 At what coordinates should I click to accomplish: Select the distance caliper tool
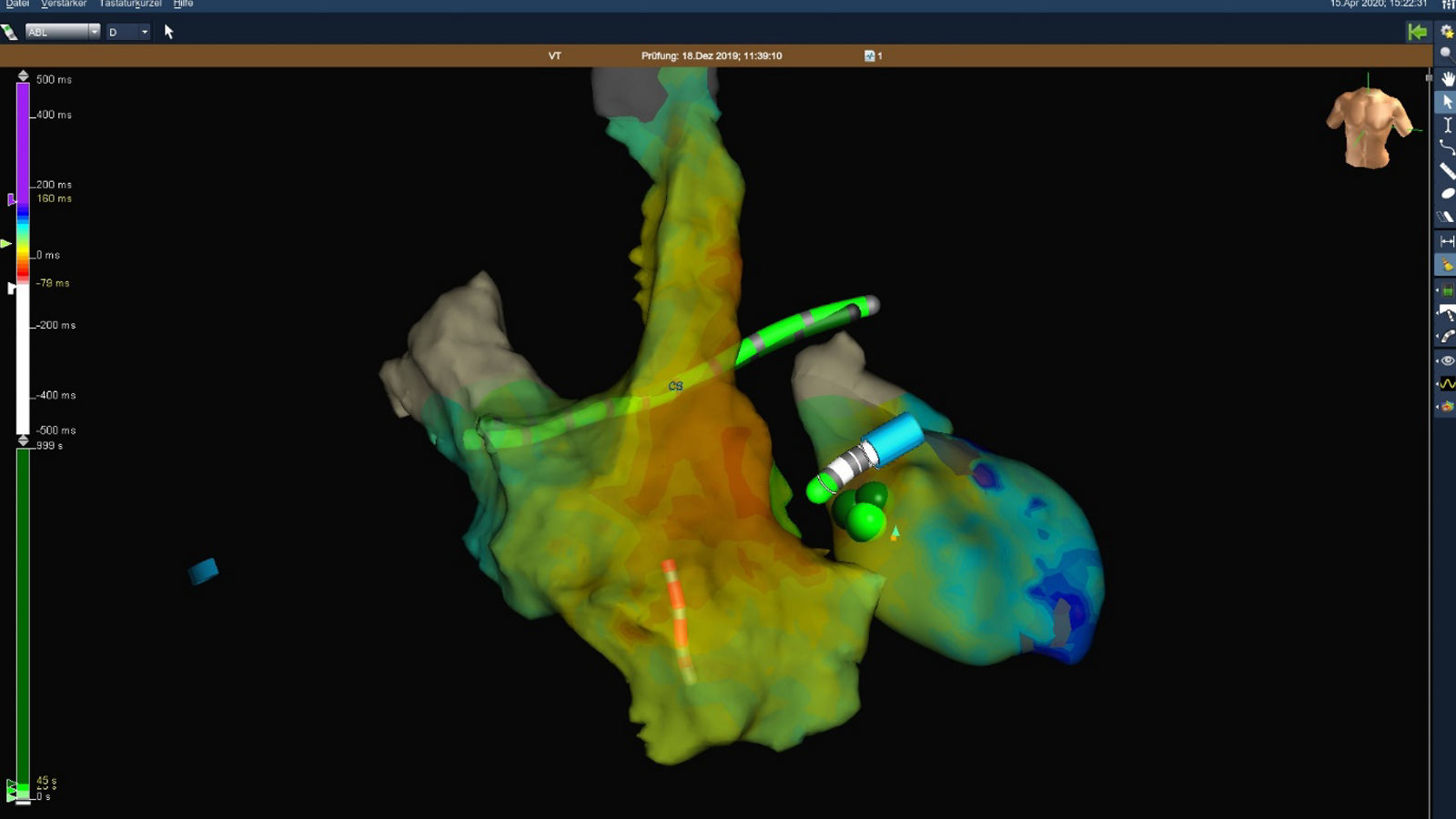click(1447, 238)
